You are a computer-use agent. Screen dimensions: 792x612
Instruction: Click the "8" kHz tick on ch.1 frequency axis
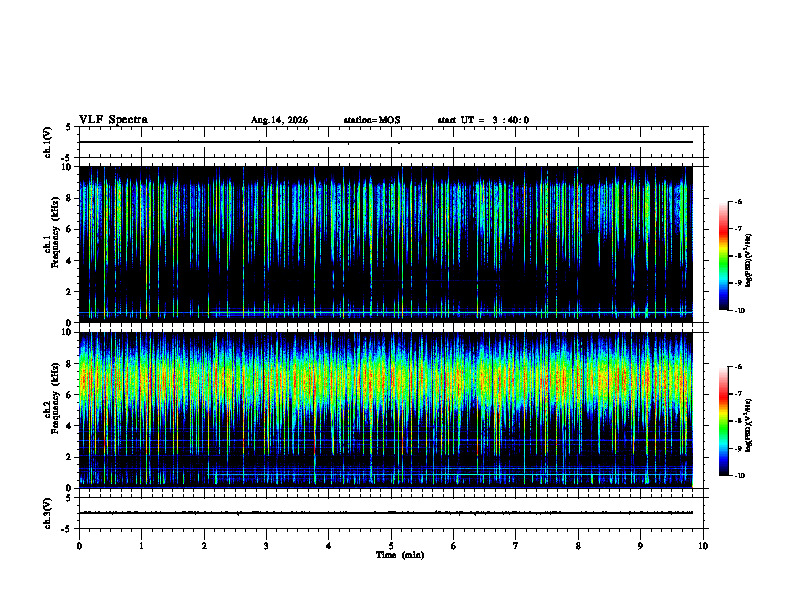(x=69, y=198)
